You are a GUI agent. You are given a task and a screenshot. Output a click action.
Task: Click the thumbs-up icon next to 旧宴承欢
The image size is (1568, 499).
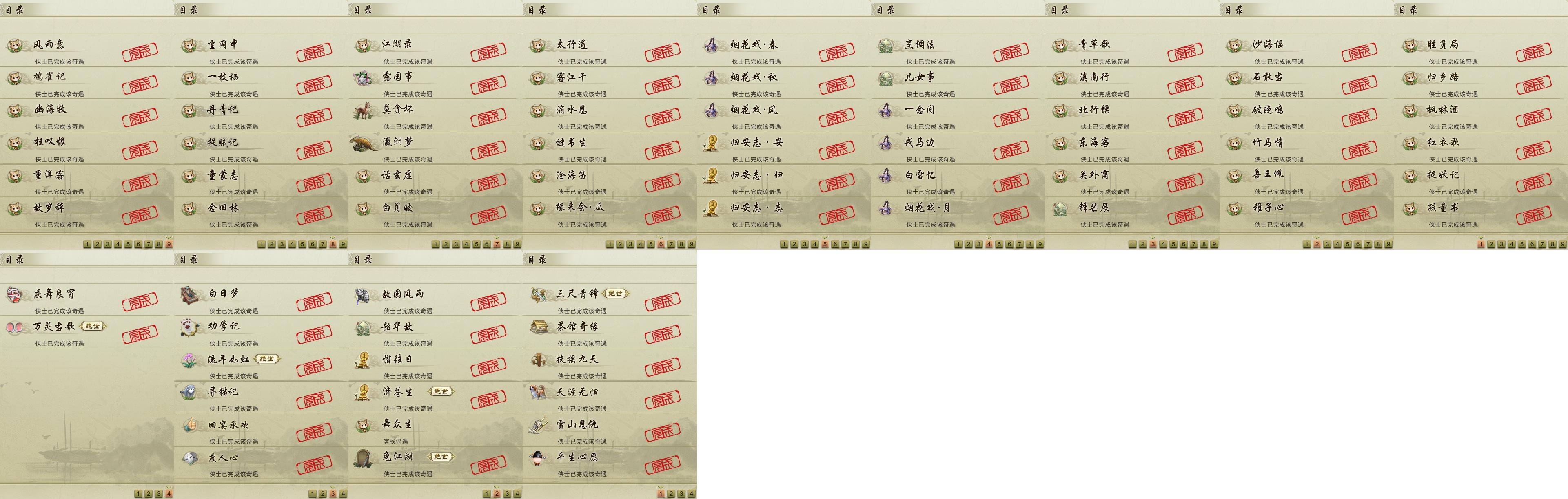coord(189,425)
